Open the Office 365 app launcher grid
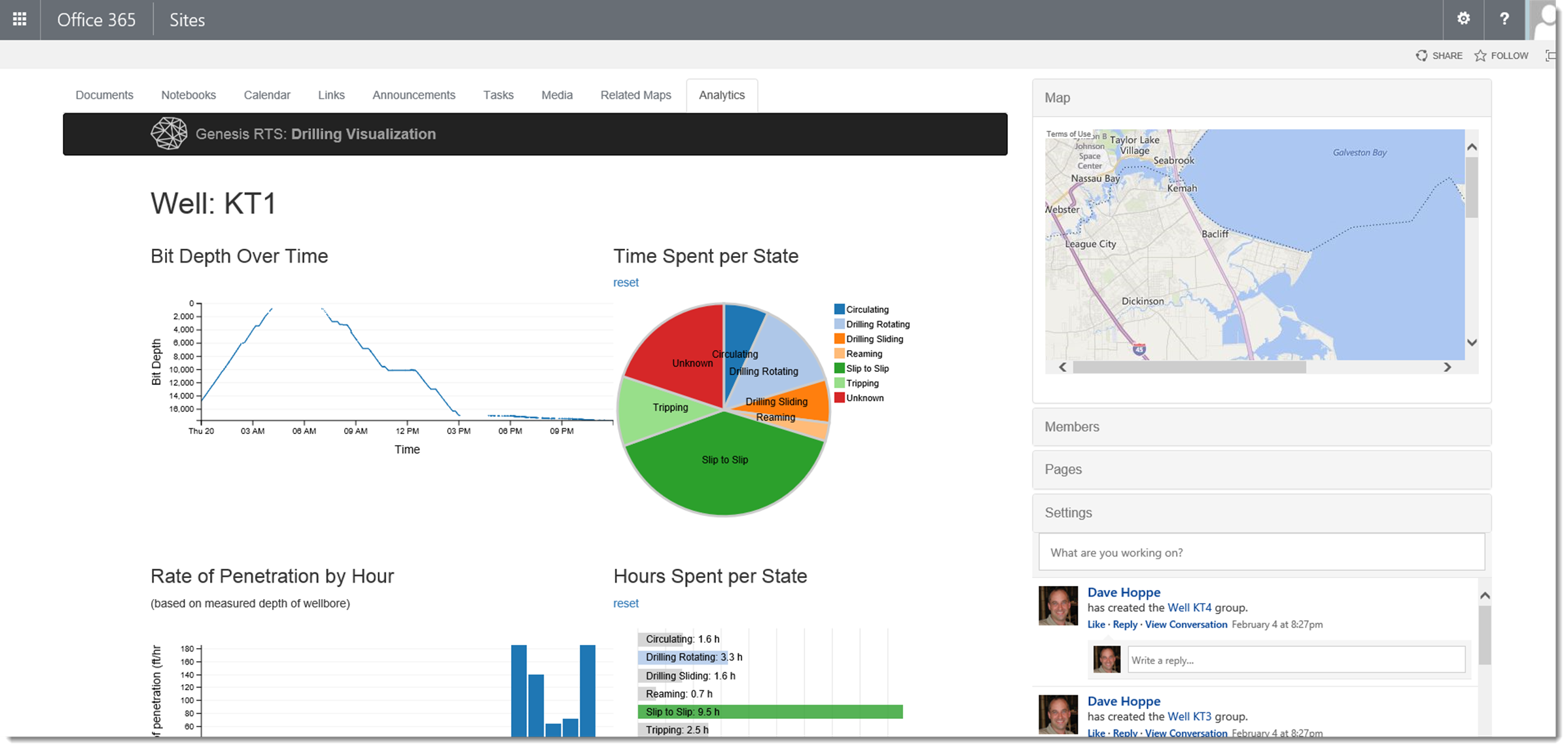This screenshot has height=749, width=1568. [x=20, y=20]
